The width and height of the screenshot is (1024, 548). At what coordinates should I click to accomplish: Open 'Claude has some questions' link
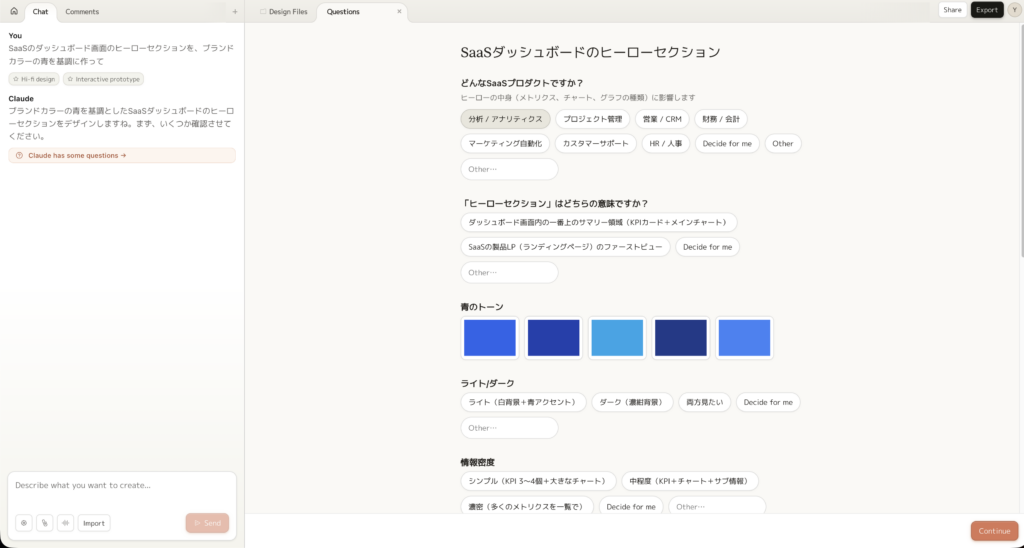(122, 155)
